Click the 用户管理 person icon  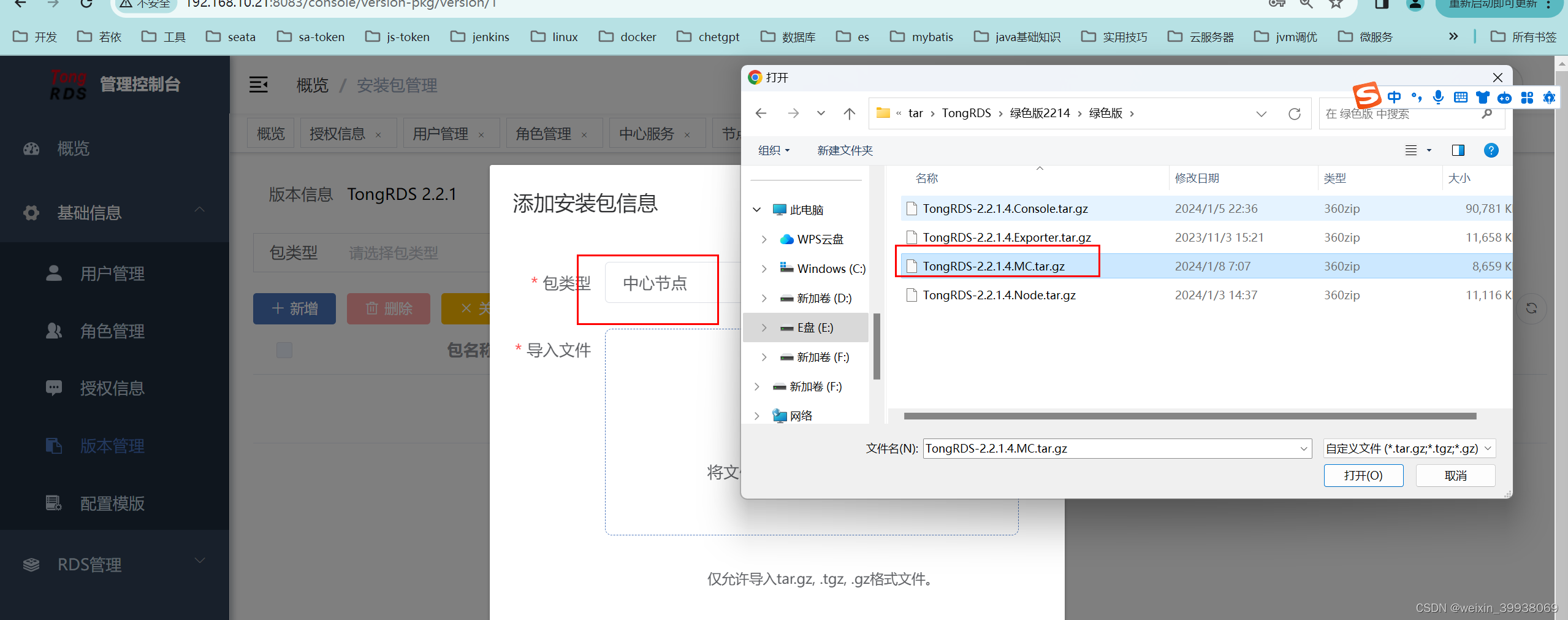click(x=54, y=273)
